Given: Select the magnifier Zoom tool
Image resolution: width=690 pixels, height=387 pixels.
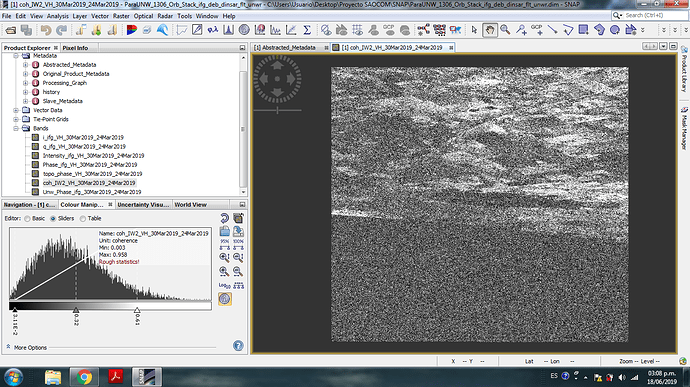Looking at the screenshot, I should point(505,30).
